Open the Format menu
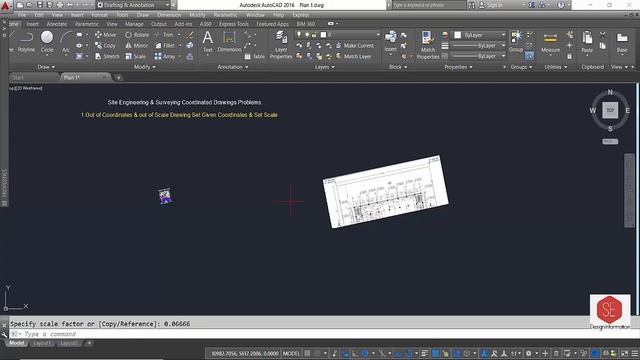640x360 pixels. coord(99,15)
